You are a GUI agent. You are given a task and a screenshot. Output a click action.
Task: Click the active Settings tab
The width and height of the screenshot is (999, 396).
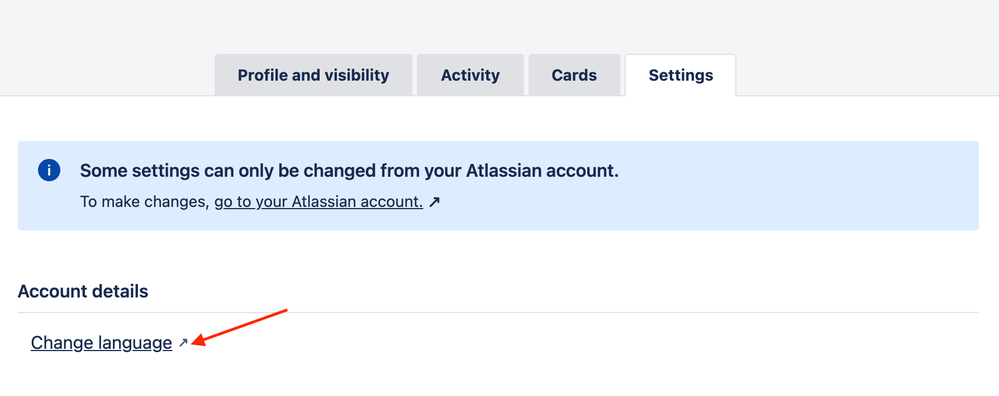pos(680,75)
